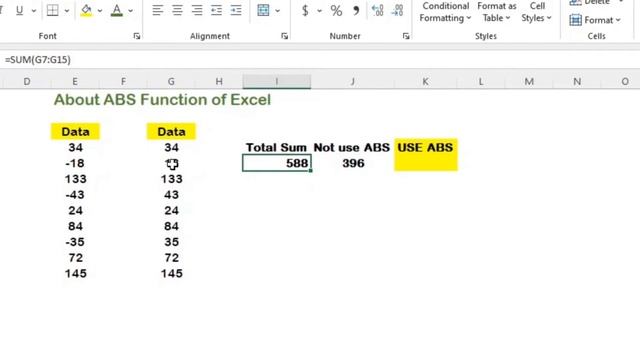This screenshot has width=640, height=360.
Task: Select column I header
Action: [277, 82]
